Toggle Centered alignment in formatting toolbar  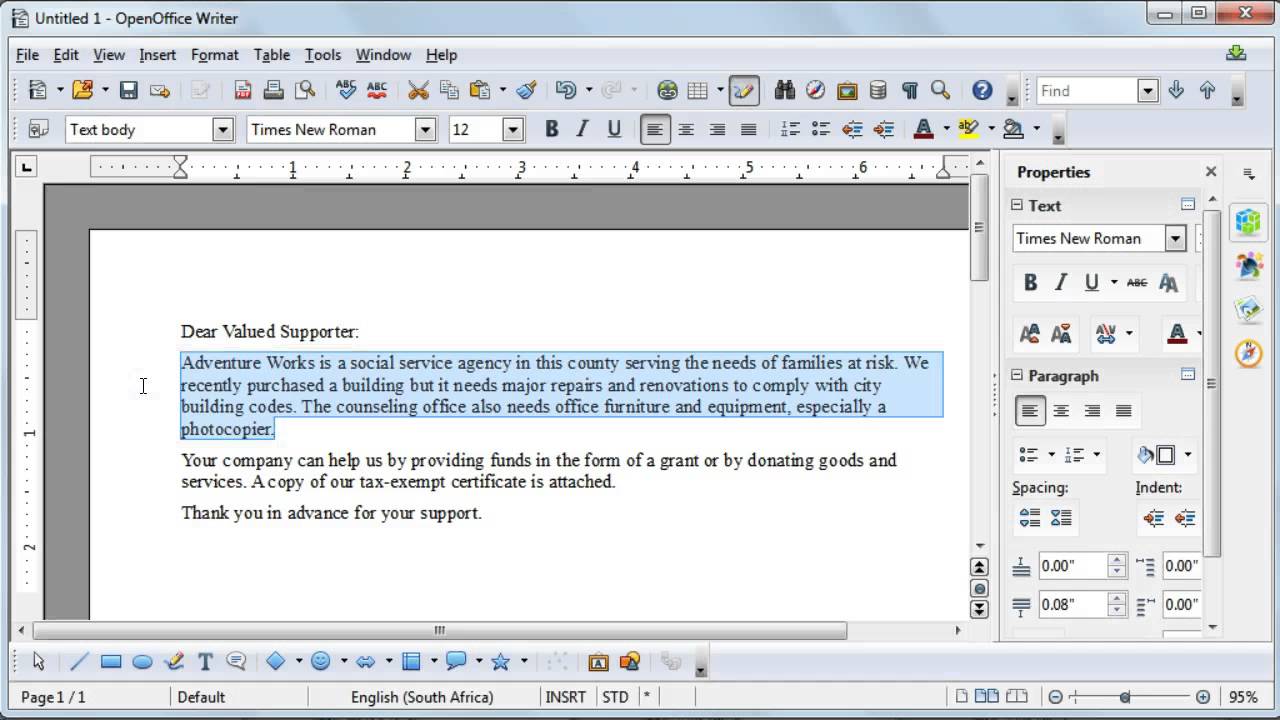(x=686, y=129)
